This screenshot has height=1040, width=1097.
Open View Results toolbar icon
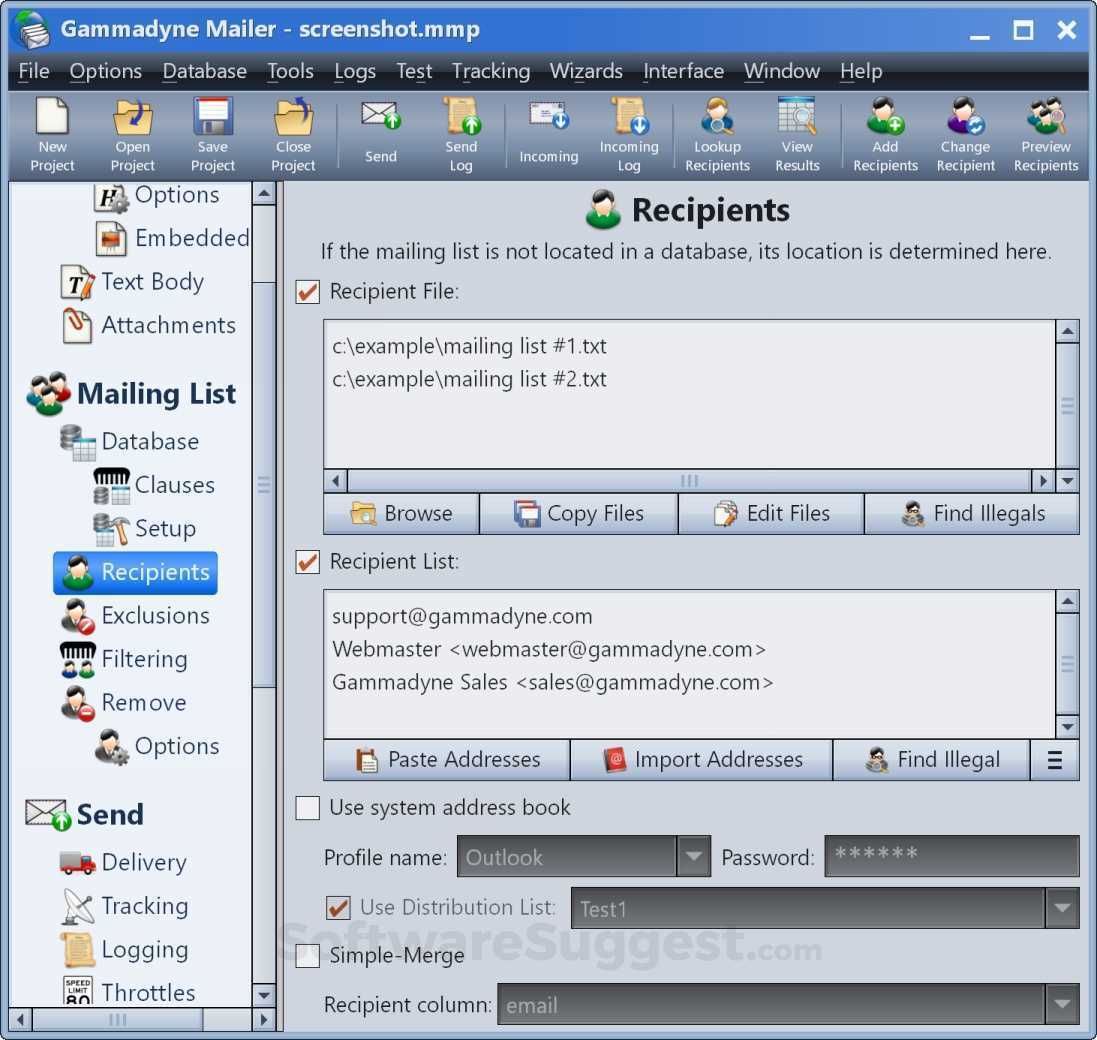click(797, 136)
